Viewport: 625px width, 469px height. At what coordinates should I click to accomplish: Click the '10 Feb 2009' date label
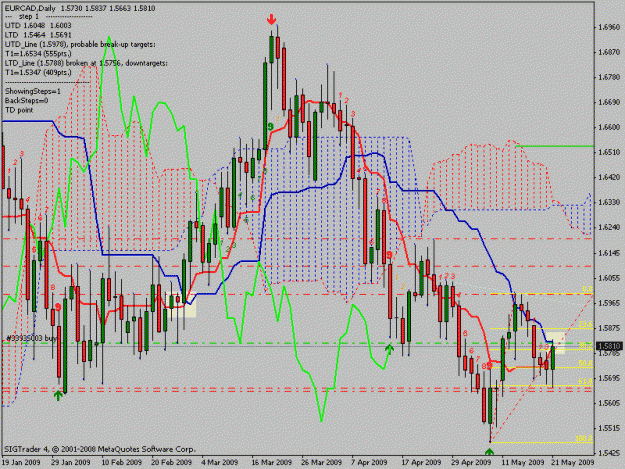(x=122, y=462)
